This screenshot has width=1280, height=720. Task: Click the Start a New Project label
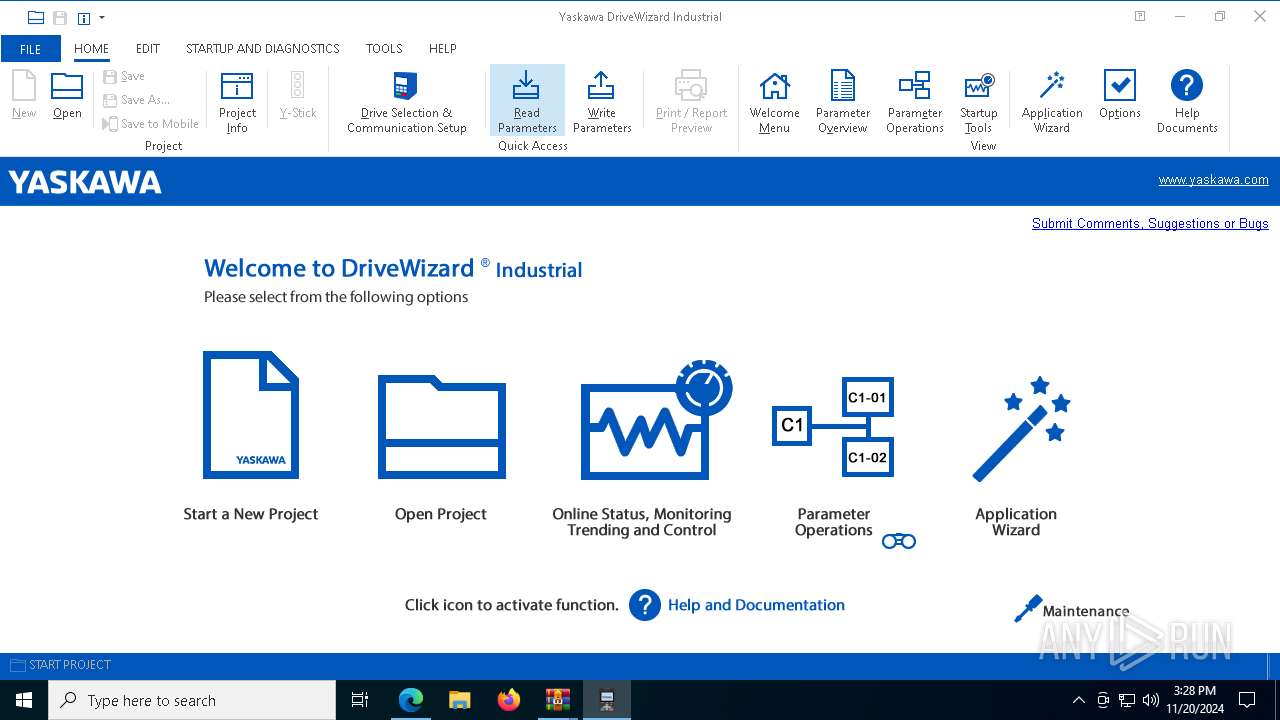point(251,514)
